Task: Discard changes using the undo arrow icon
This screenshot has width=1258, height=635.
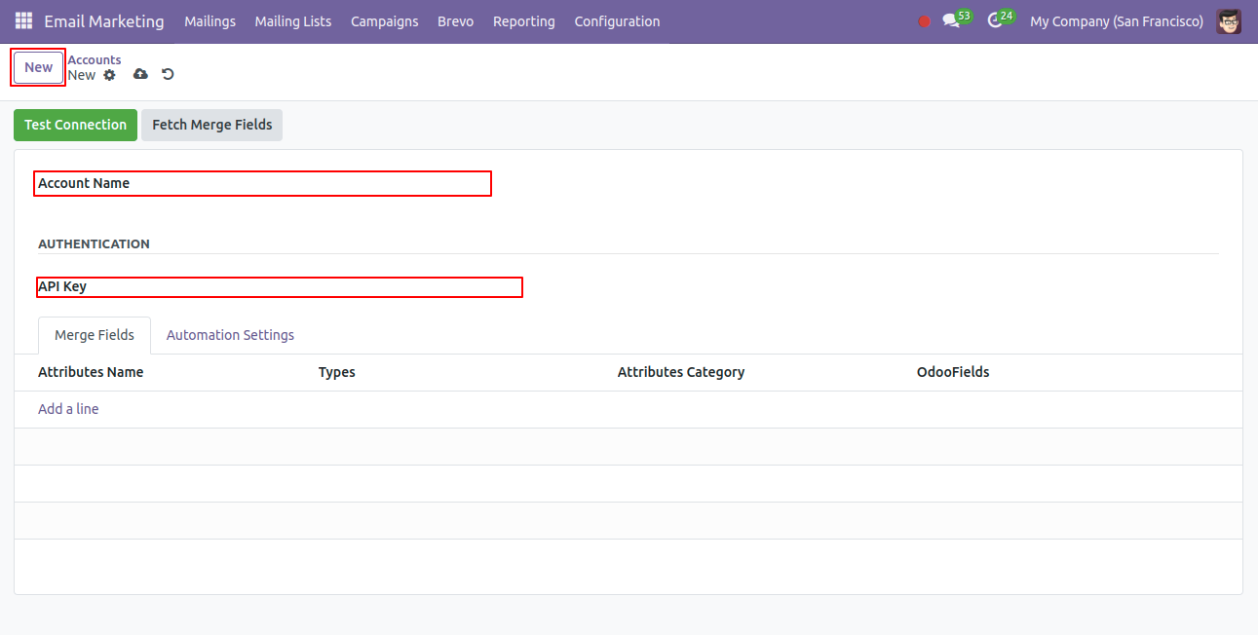Action: [x=168, y=75]
